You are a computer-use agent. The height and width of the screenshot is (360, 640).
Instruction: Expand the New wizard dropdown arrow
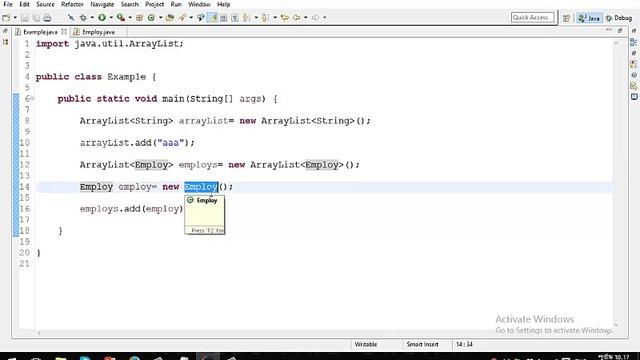pos(15,18)
